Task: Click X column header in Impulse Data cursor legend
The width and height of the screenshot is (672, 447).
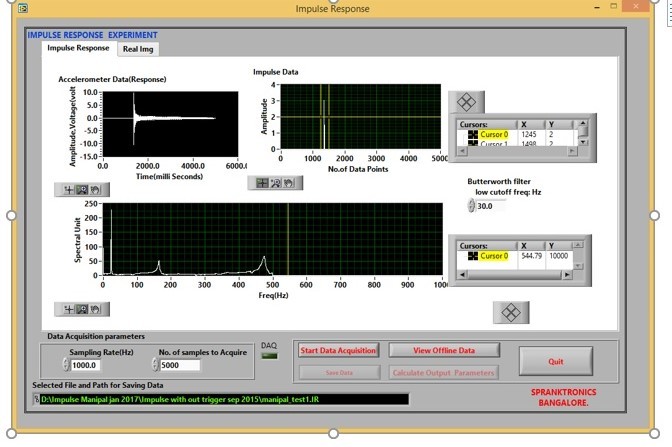Action: tap(531, 124)
